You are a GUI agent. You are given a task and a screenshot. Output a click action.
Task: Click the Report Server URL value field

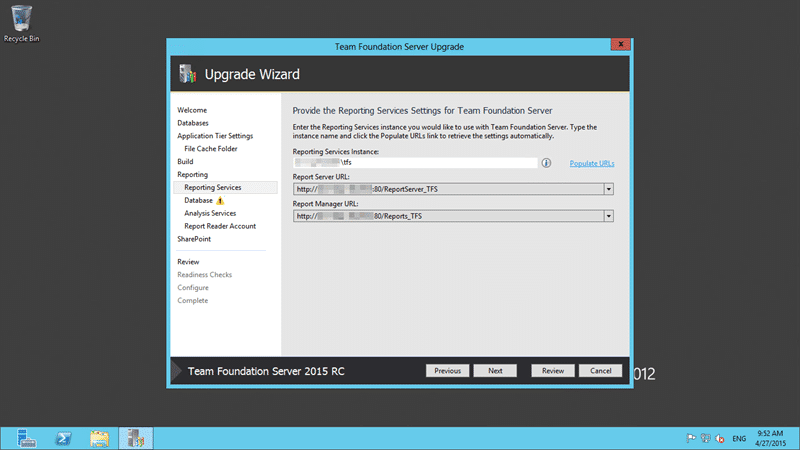[448, 189]
